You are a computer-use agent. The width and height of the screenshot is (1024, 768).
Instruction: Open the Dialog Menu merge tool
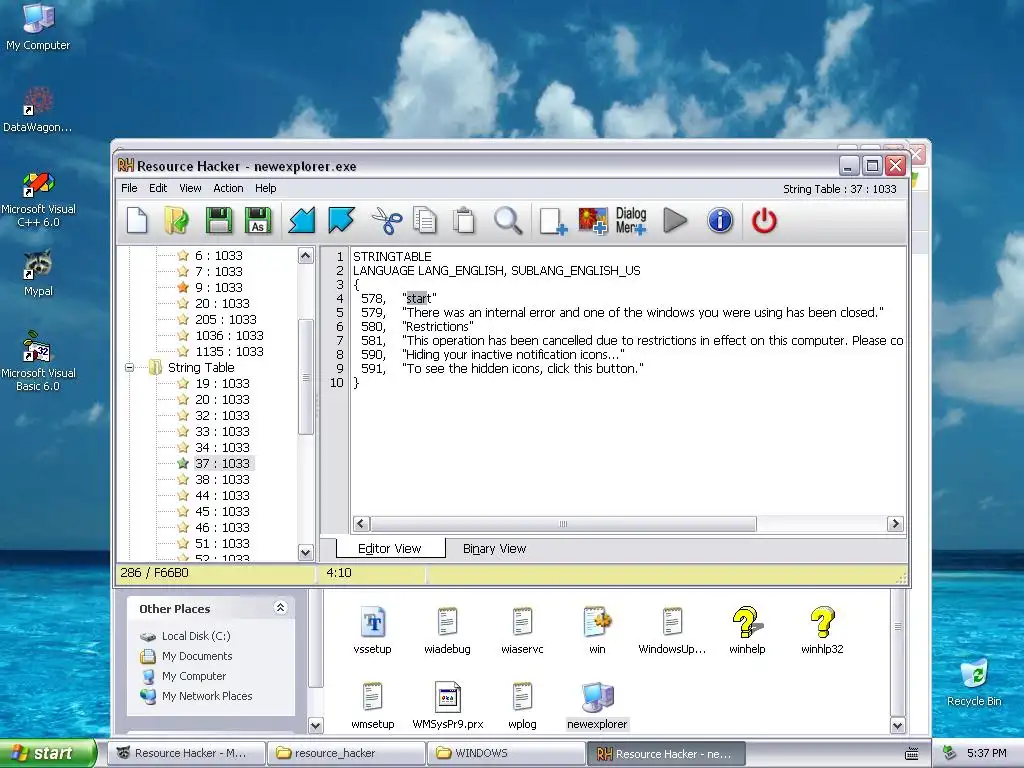pos(631,221)
